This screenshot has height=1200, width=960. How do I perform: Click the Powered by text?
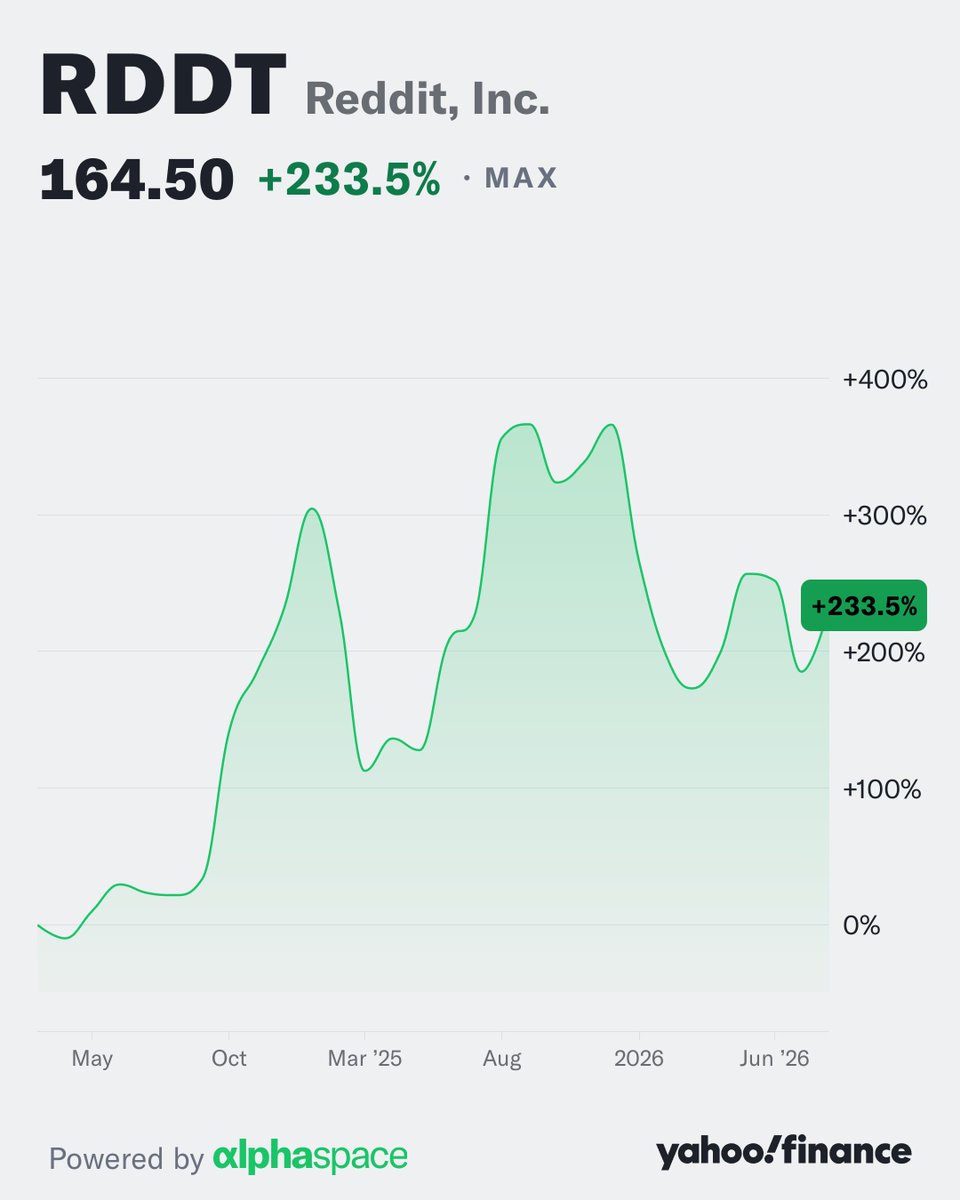(126, 1159)
